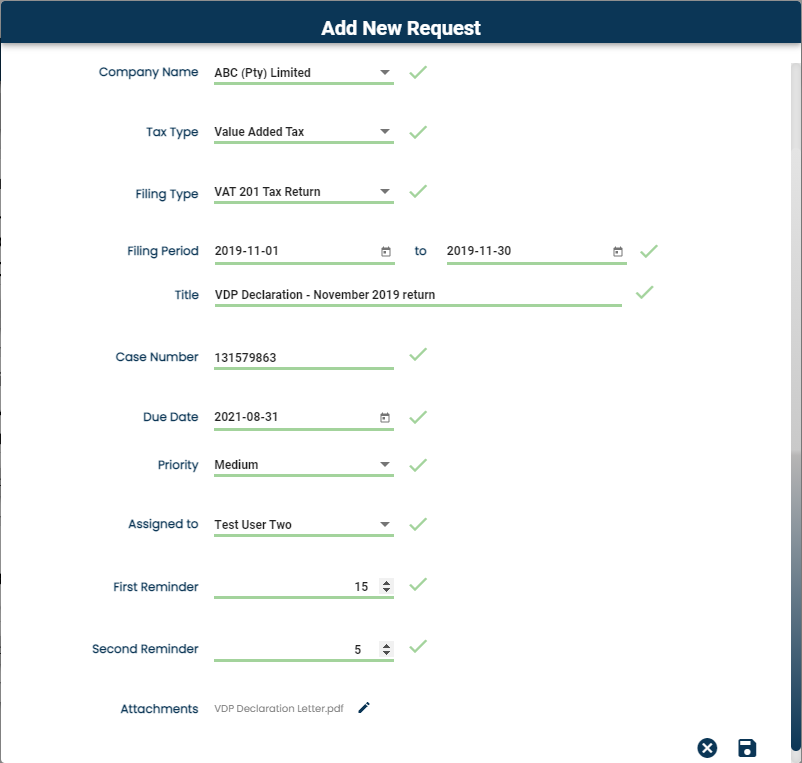Image resolution: width=802 pixels, height=763 pixels.
Task: Open calendar for filing period start date
Action: tap(386, 252)
